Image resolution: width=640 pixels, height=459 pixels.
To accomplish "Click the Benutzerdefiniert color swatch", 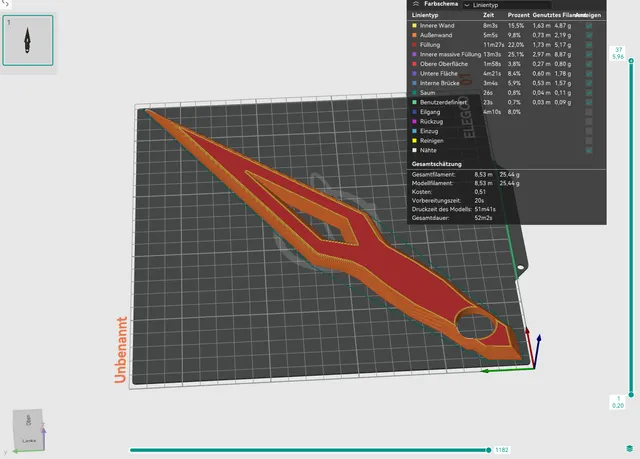I will [x=414, y=102].
